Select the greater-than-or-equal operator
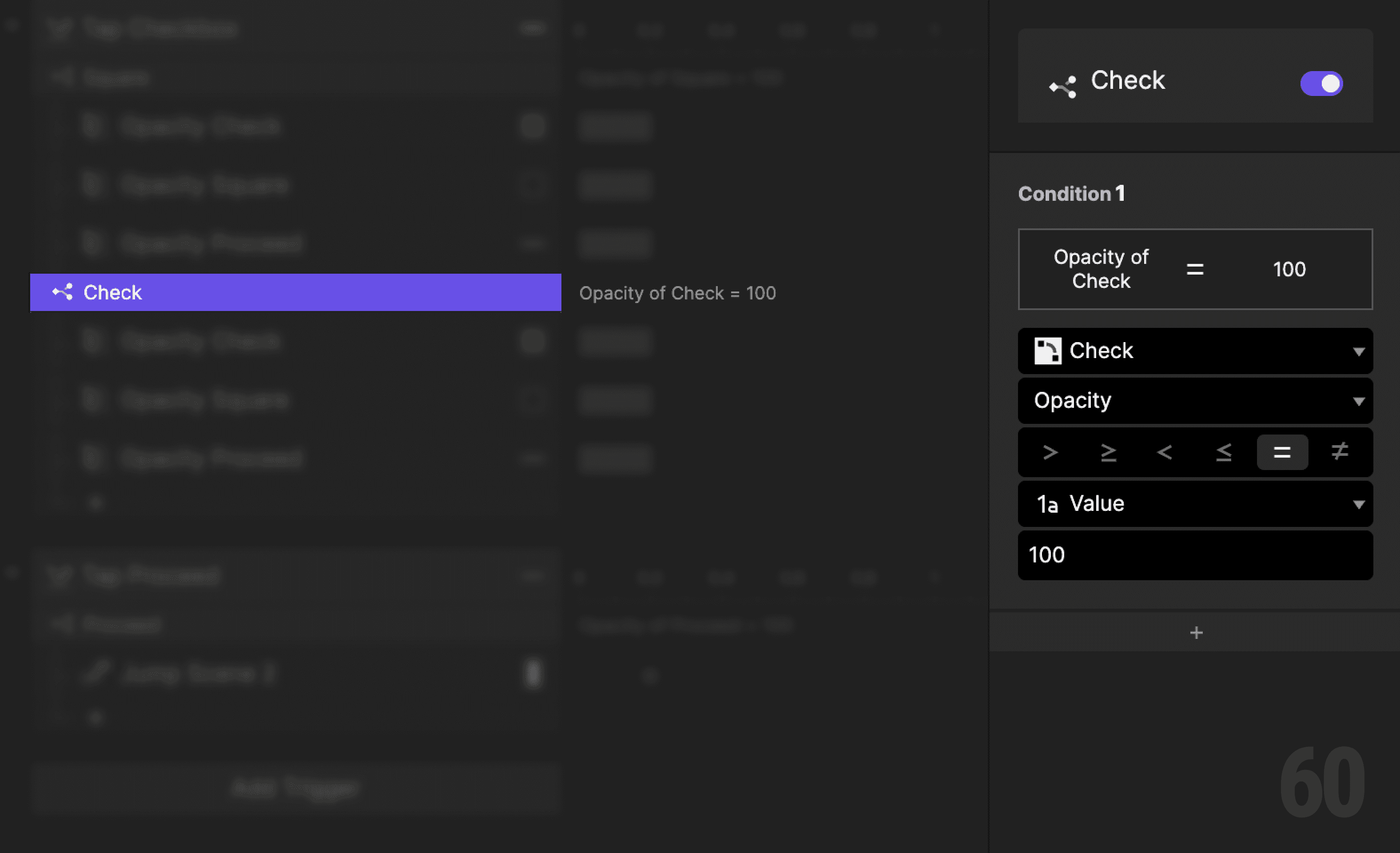 coord(1109,452)
